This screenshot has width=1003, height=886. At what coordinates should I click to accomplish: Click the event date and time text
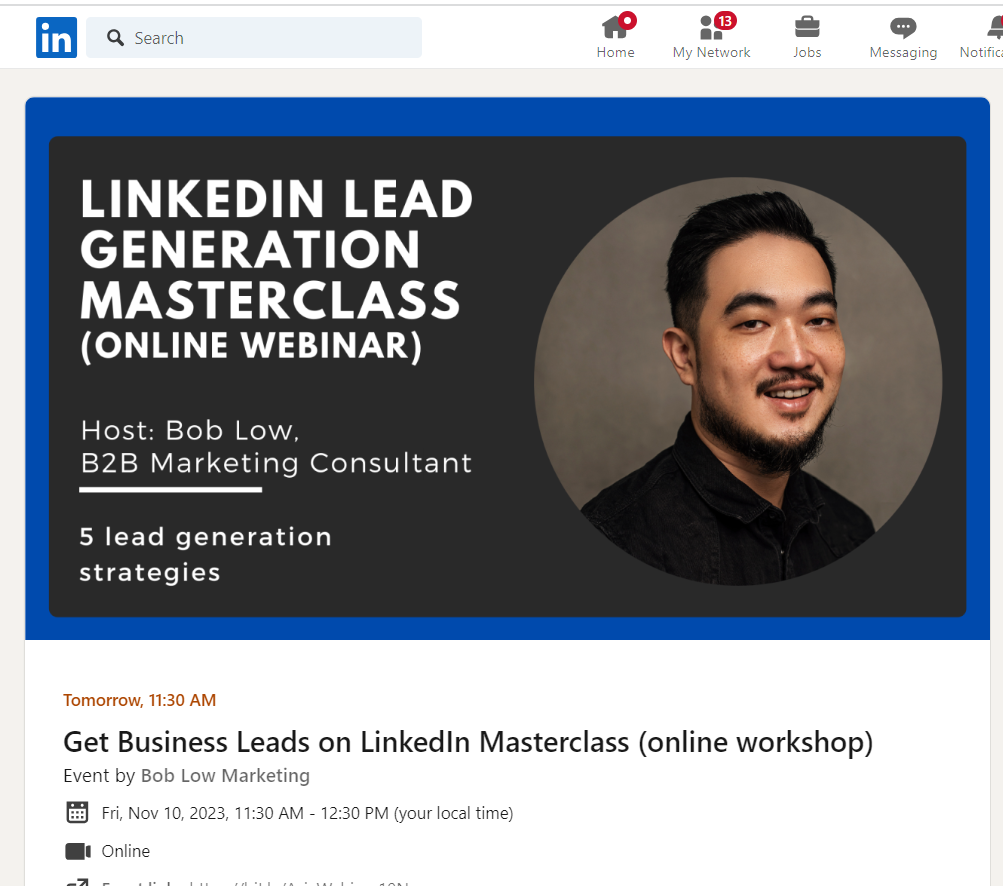[307, 813]
